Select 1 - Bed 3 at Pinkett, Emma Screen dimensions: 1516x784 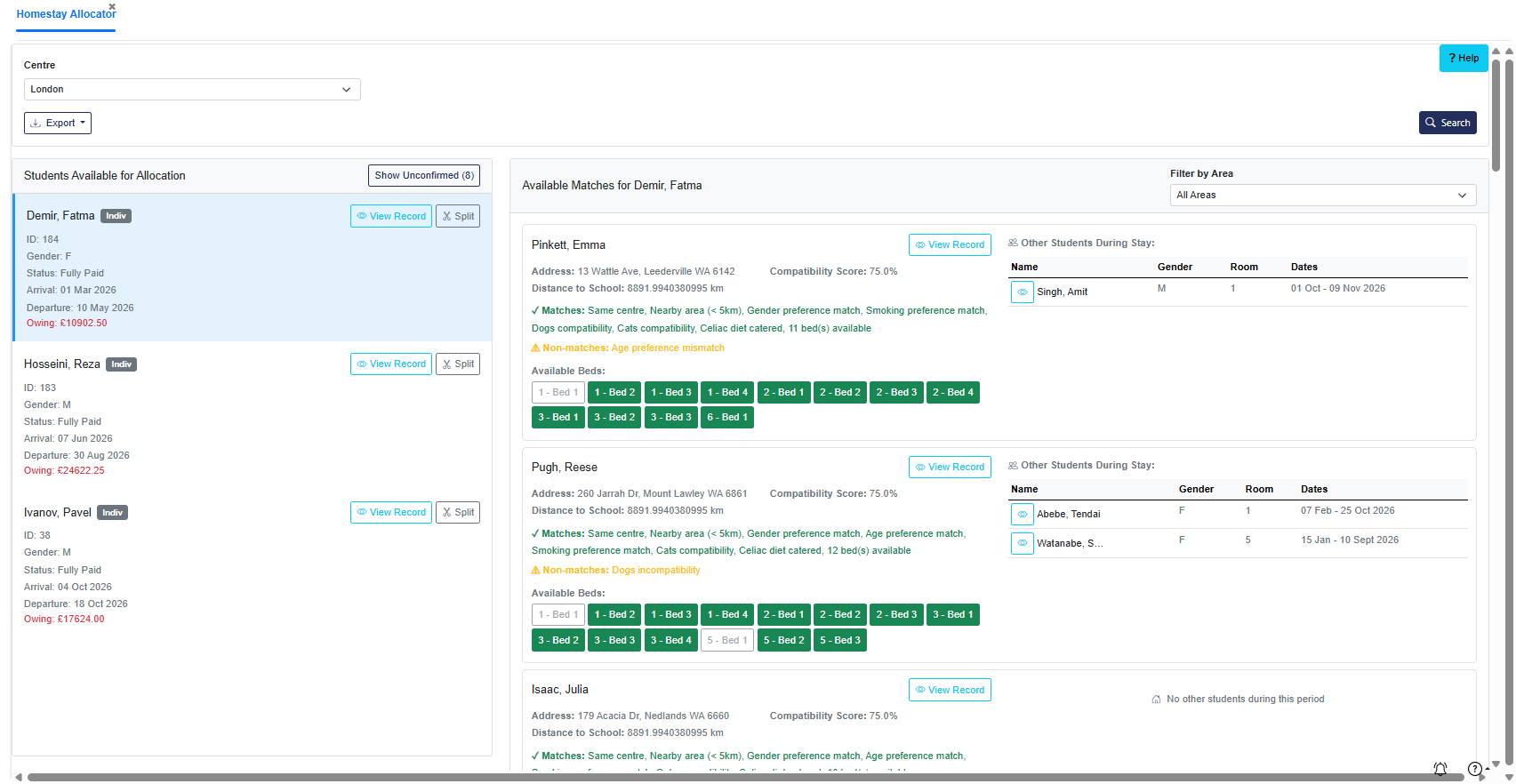[671, 392]
